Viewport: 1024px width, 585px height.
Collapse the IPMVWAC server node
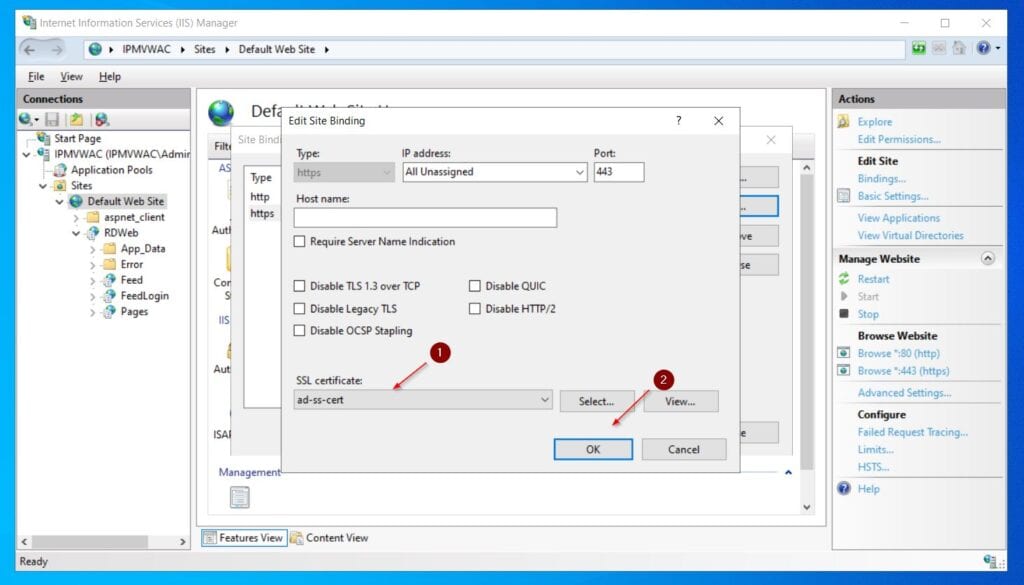coord(26,155)
